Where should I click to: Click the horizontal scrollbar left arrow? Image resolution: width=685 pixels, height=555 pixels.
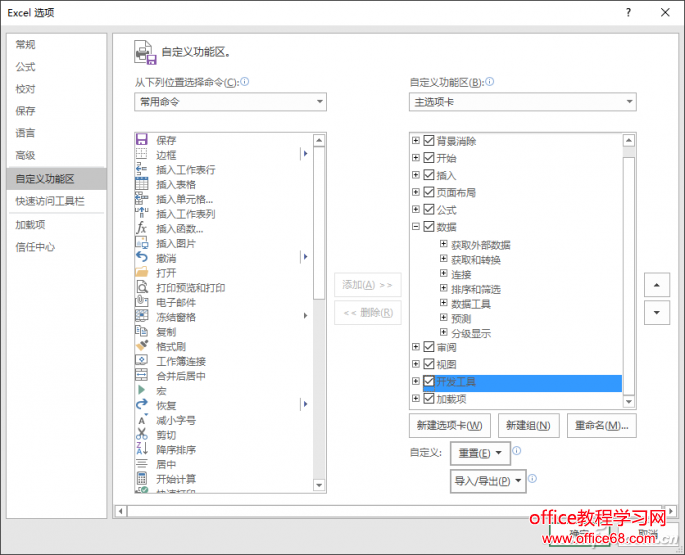(x=121, y=510)
